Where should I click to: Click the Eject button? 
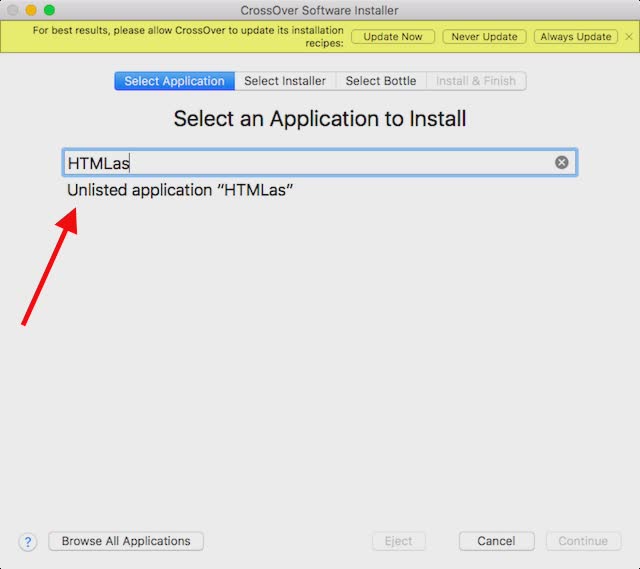pyautogui.click(x=398, y=541)
